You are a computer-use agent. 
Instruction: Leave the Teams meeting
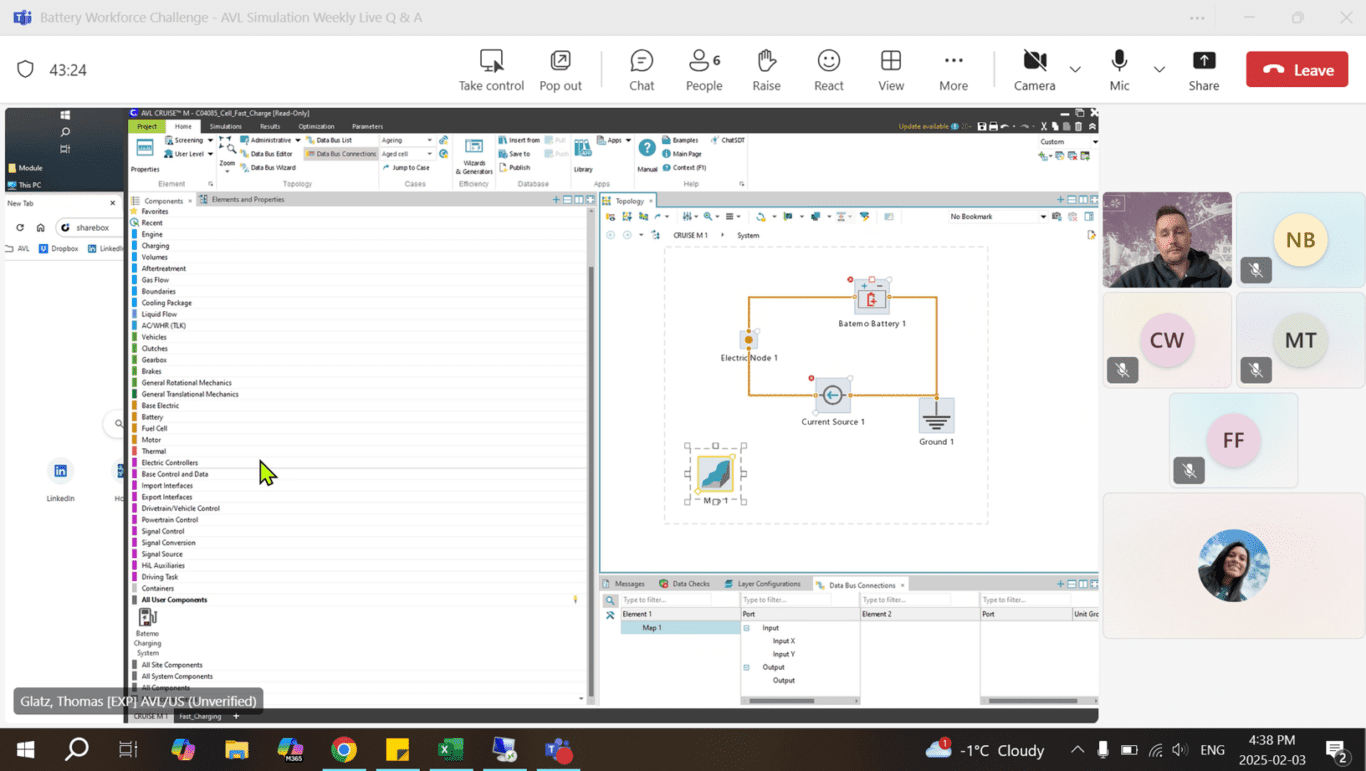tap(1297, 70)
